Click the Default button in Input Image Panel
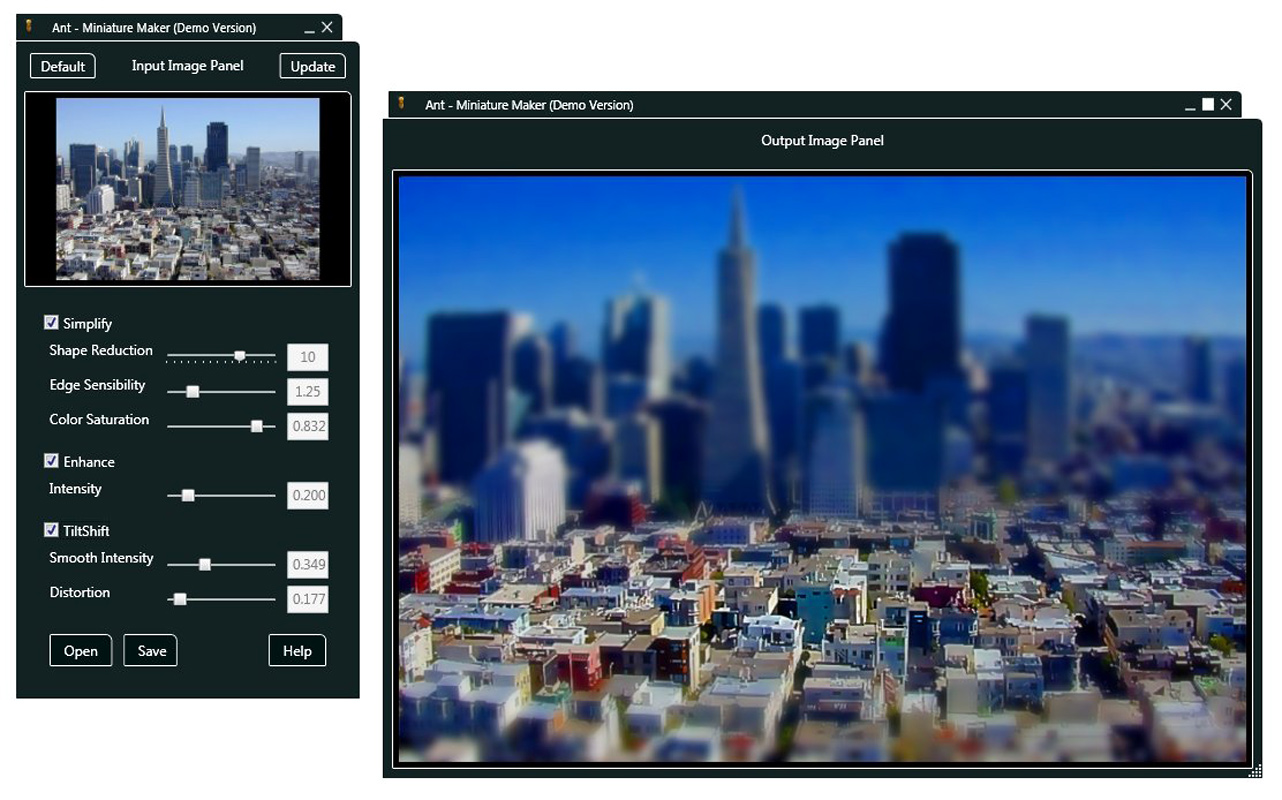This screenshot has width=1282, height=800. click(x=63, y=66)
